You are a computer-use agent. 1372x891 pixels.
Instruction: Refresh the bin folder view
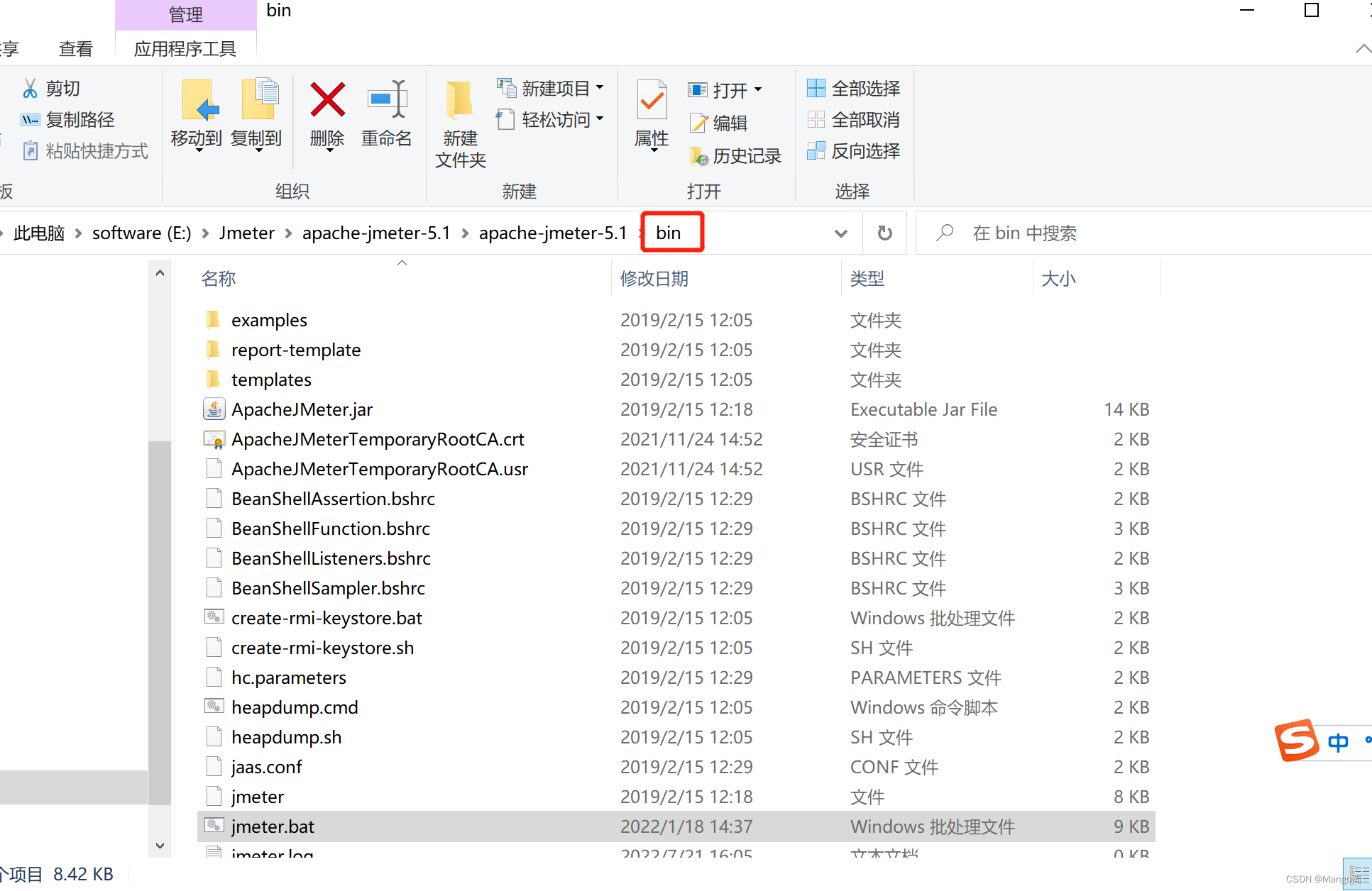884,233
